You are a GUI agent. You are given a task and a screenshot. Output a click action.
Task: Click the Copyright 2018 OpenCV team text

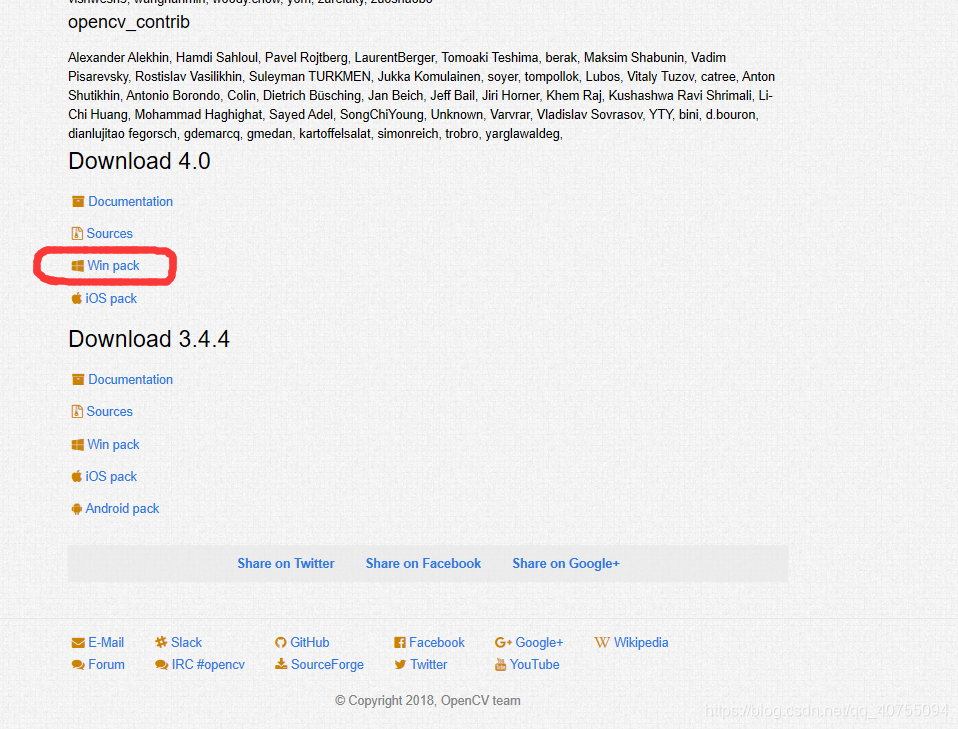point(428,701)
